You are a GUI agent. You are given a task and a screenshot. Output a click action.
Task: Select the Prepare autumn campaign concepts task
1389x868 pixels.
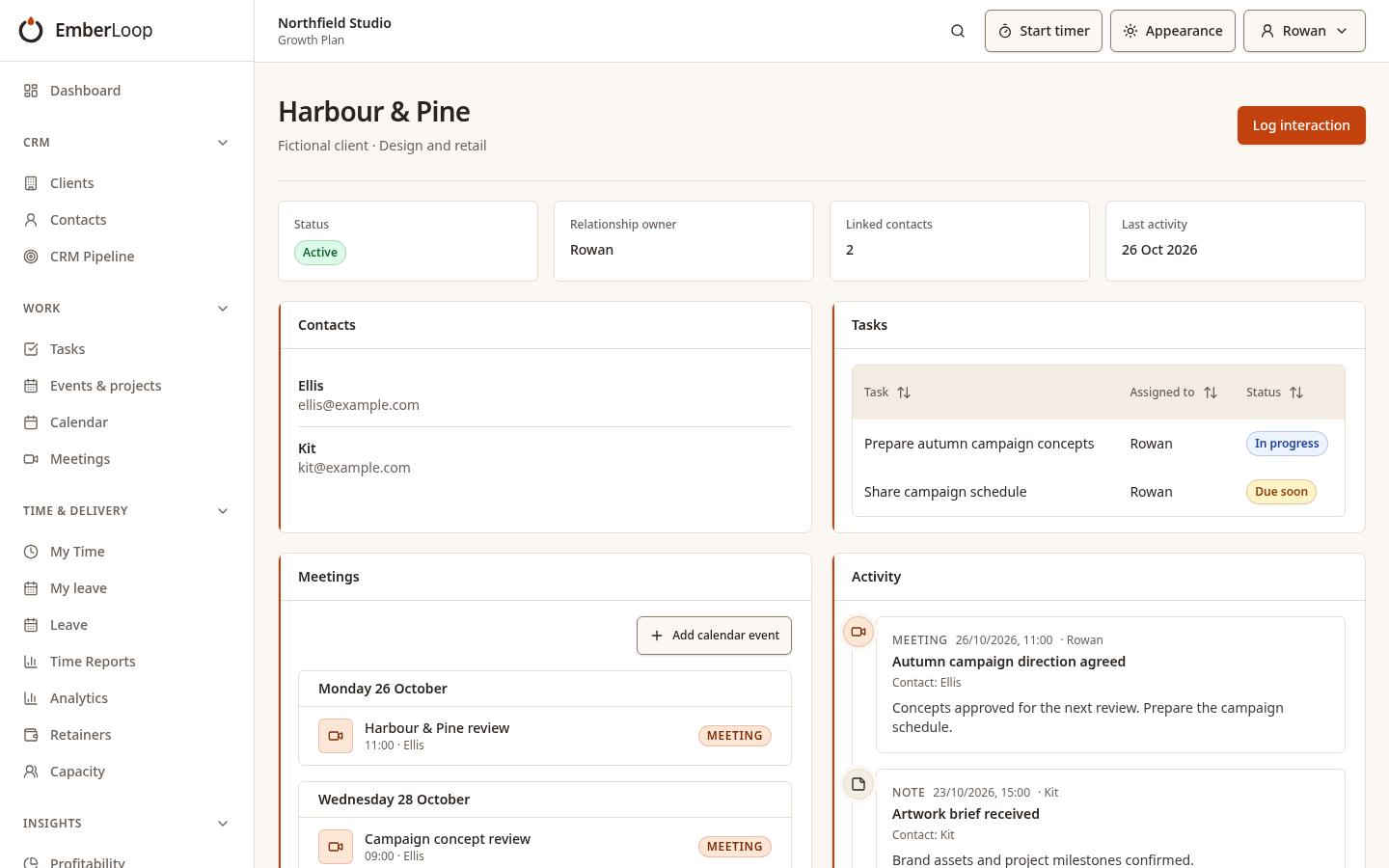point(979,444)
